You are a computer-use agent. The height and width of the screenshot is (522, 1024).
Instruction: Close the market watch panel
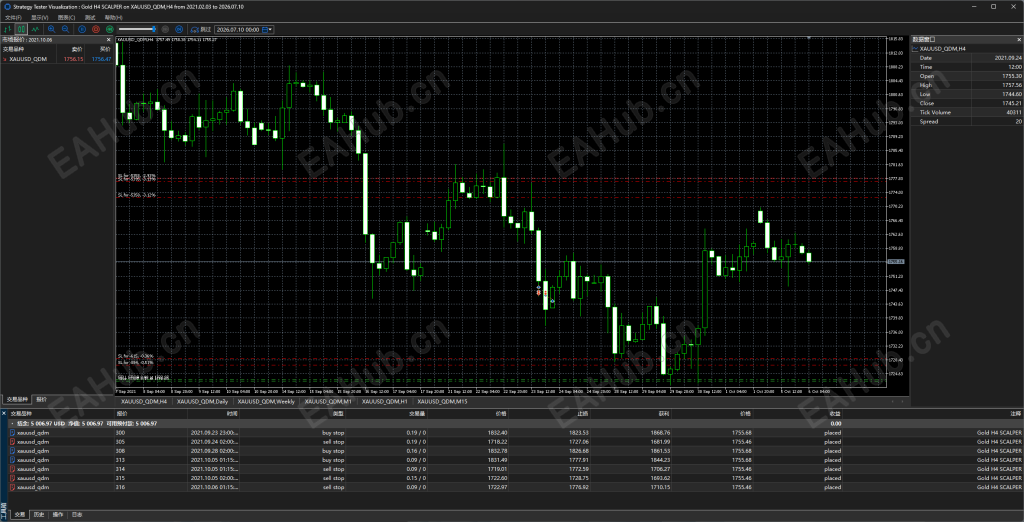111,40
